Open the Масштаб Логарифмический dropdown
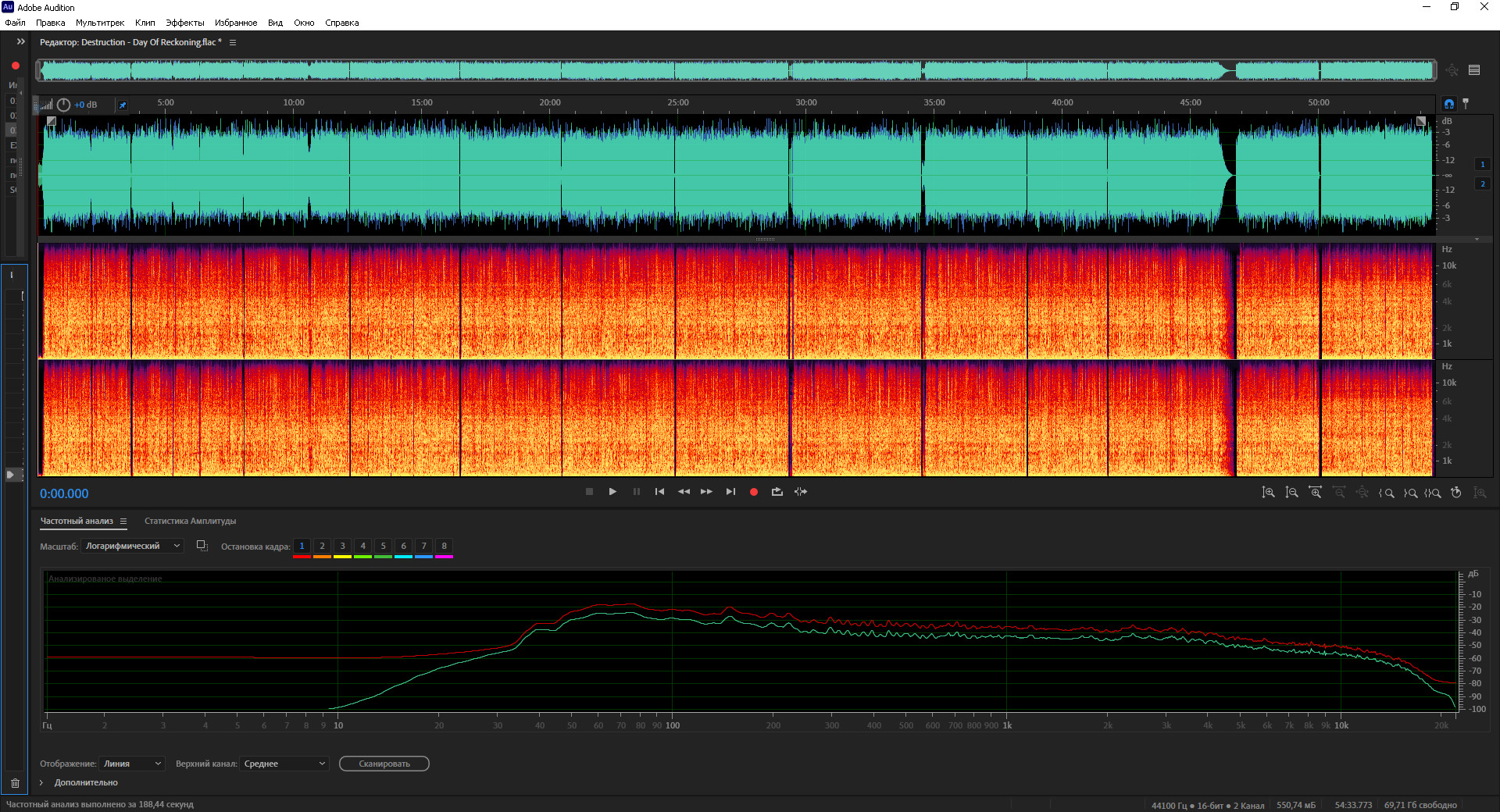This screenshot has height=812, width=1500. coord(132,547)
